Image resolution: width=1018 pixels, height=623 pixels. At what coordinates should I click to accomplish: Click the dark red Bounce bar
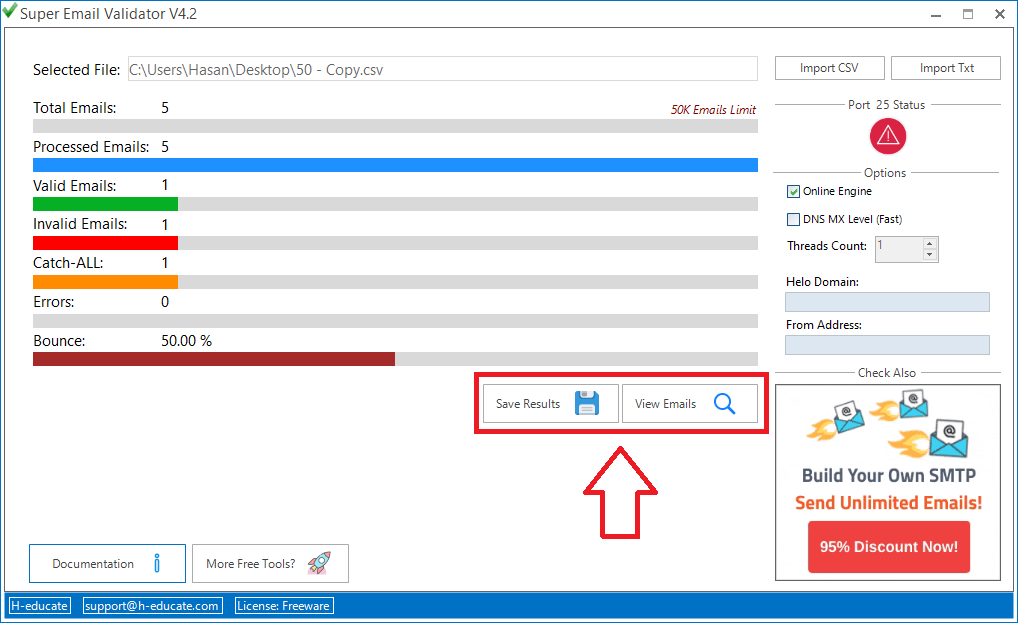[214, 359]
